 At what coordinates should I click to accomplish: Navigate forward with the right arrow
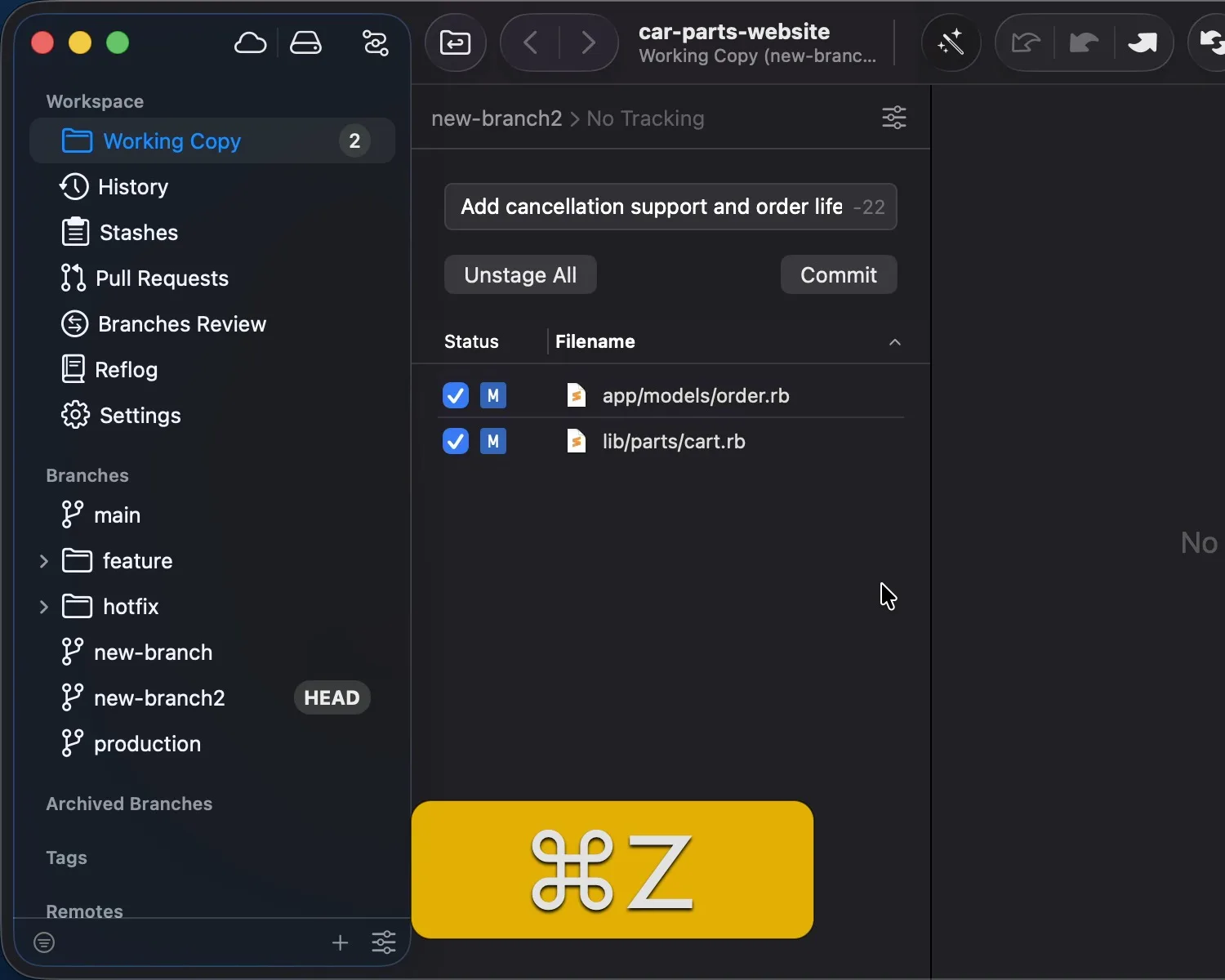(x=588, y=42)
